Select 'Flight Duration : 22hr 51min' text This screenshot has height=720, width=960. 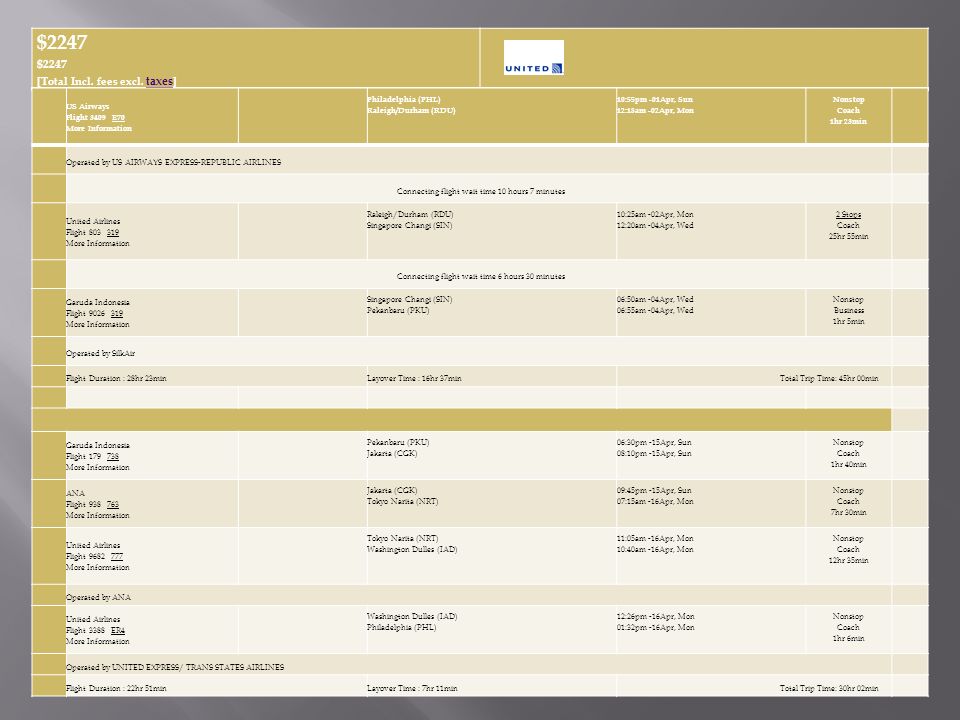[116, 689]
